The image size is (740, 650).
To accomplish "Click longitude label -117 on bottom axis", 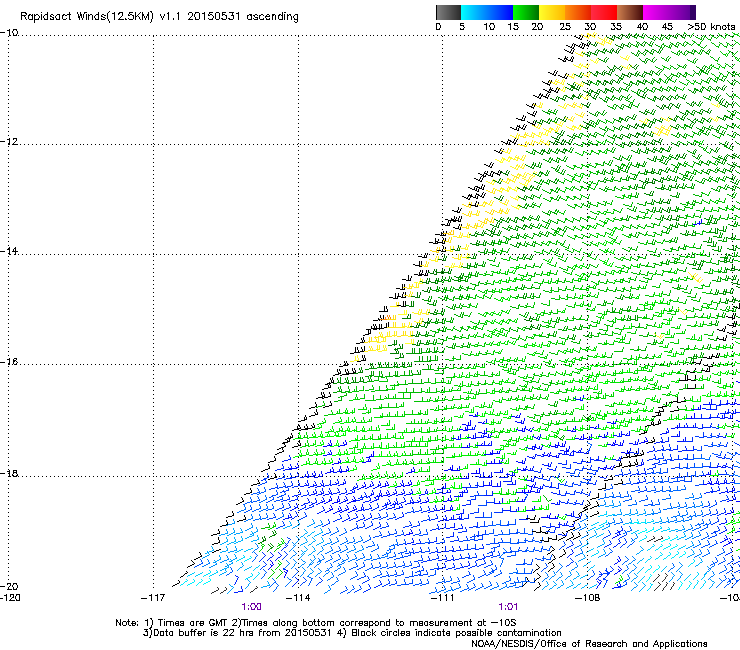I will pyautogui.click(x=153, y=598).
